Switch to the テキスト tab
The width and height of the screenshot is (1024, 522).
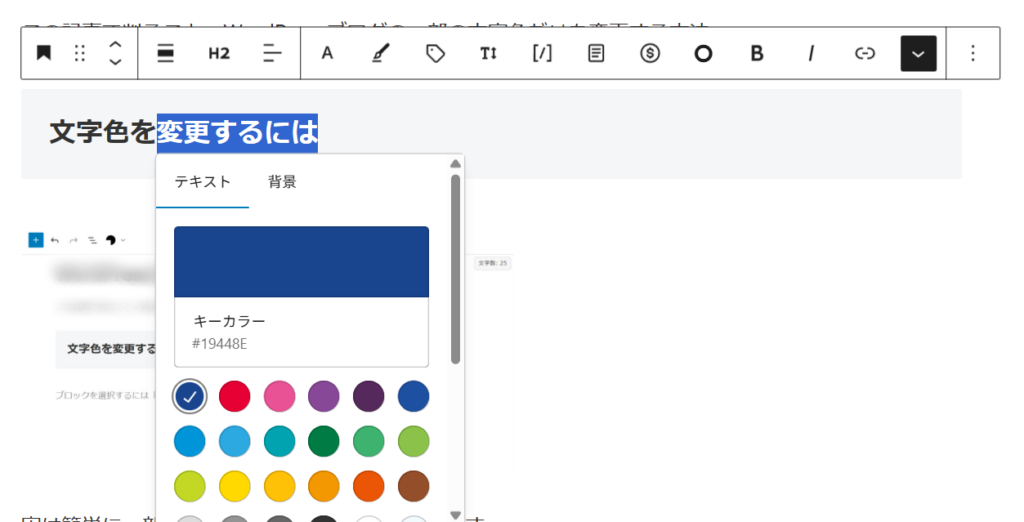[x=202, y=182]
